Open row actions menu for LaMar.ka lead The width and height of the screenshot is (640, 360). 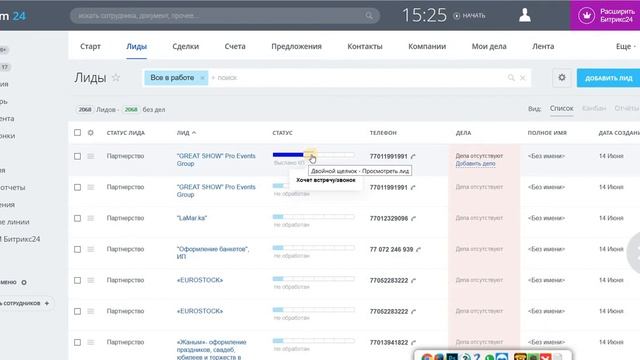point(91,218)
